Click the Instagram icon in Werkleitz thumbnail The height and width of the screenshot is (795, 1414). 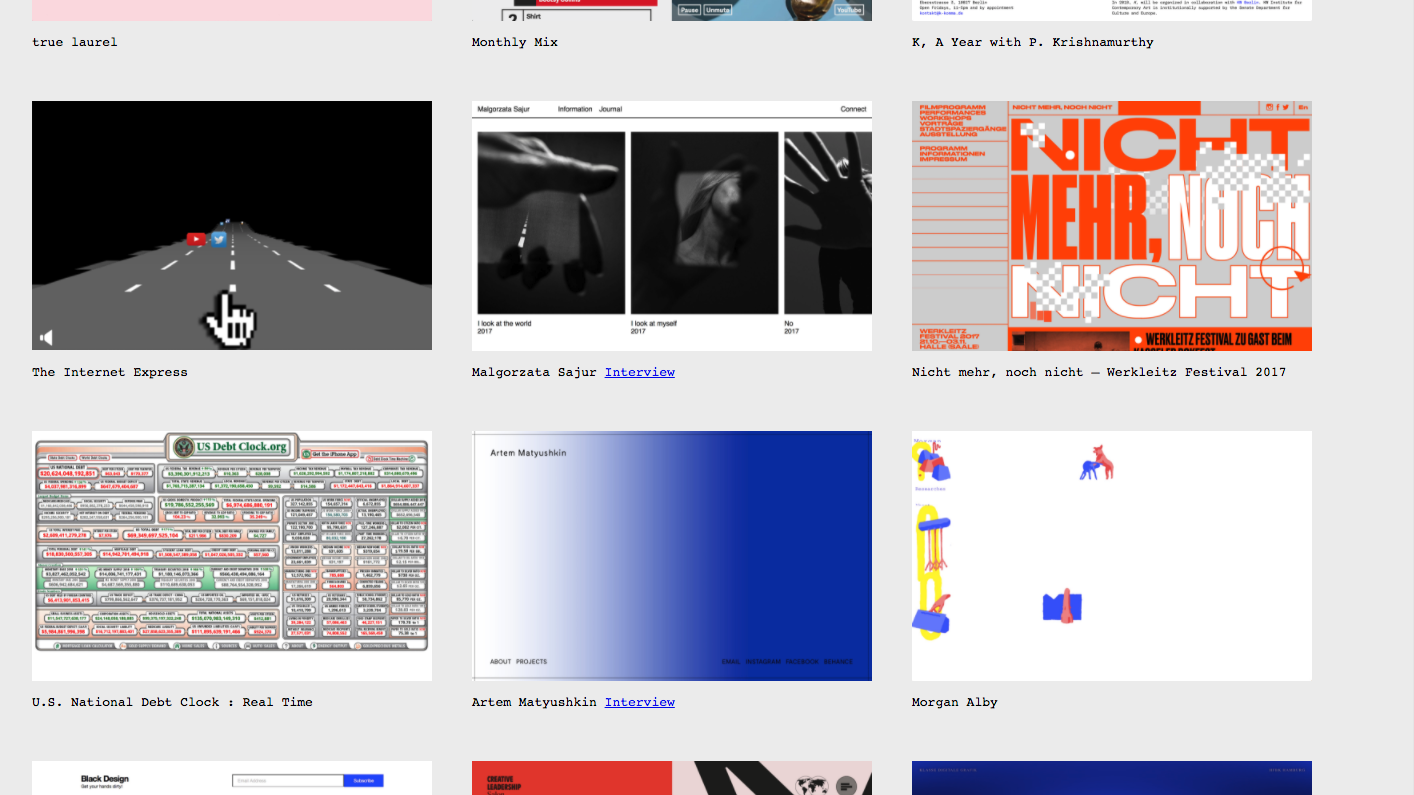(x=1271, y=107)
